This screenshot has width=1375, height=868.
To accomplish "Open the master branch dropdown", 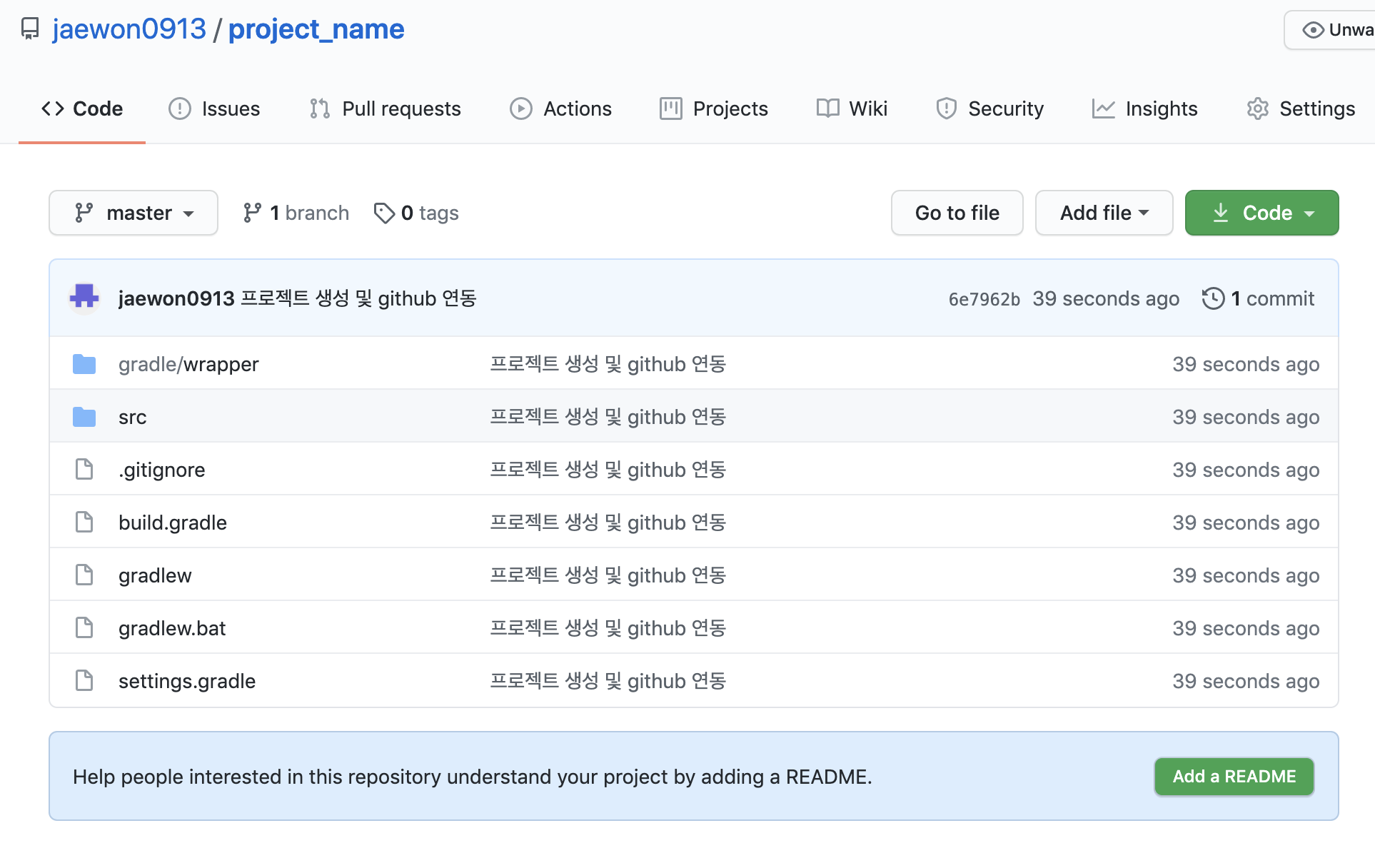I will coord(134,213).
